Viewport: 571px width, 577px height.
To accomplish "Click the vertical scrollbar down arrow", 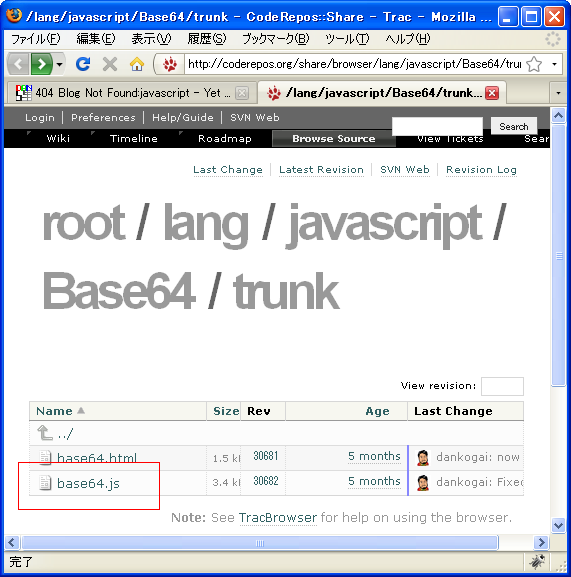I will pyautogui.click(x=558, y=525).
